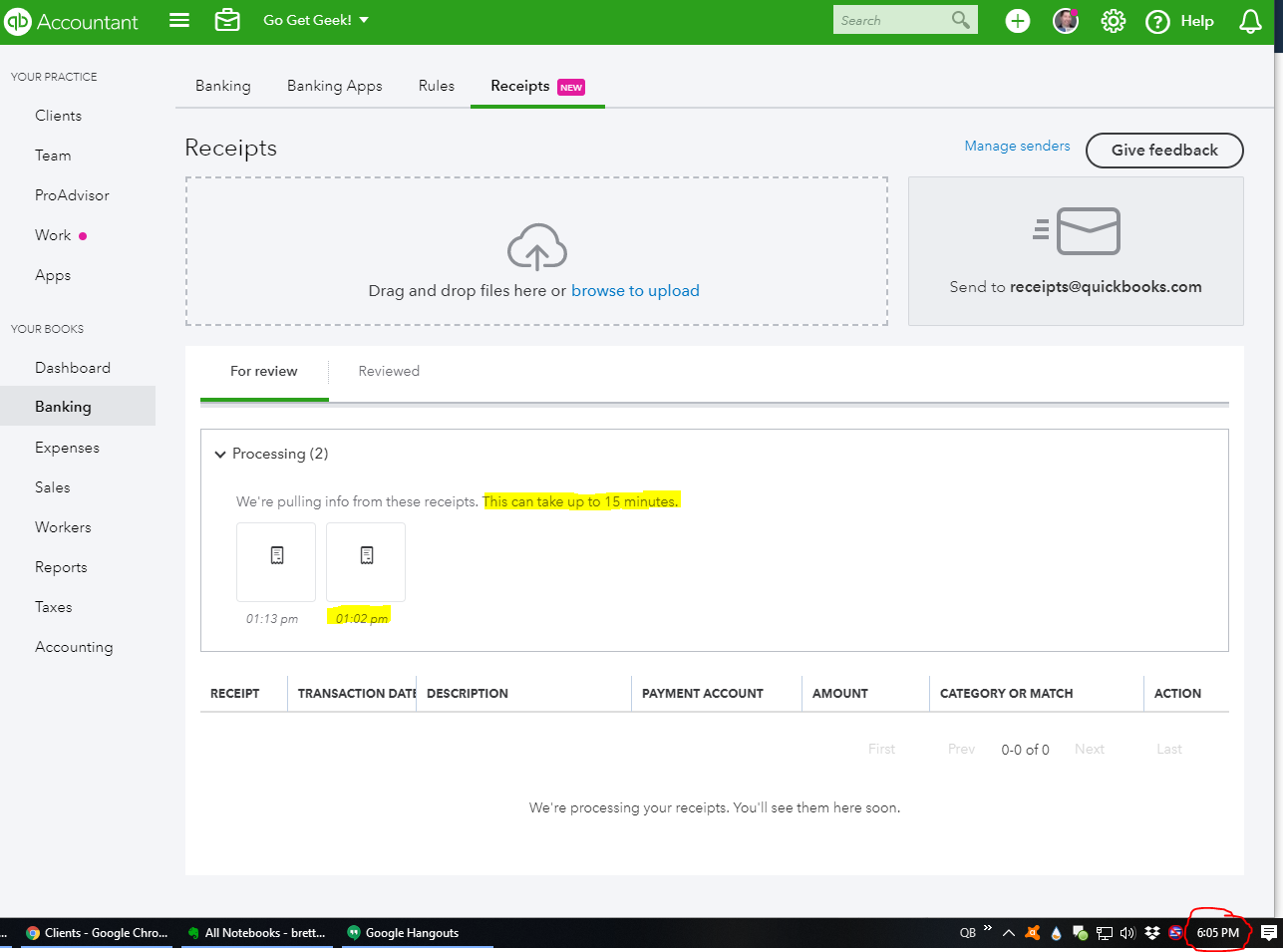
Task: Open the Avast antivirus tray icon
Action: coord(1033,933)
